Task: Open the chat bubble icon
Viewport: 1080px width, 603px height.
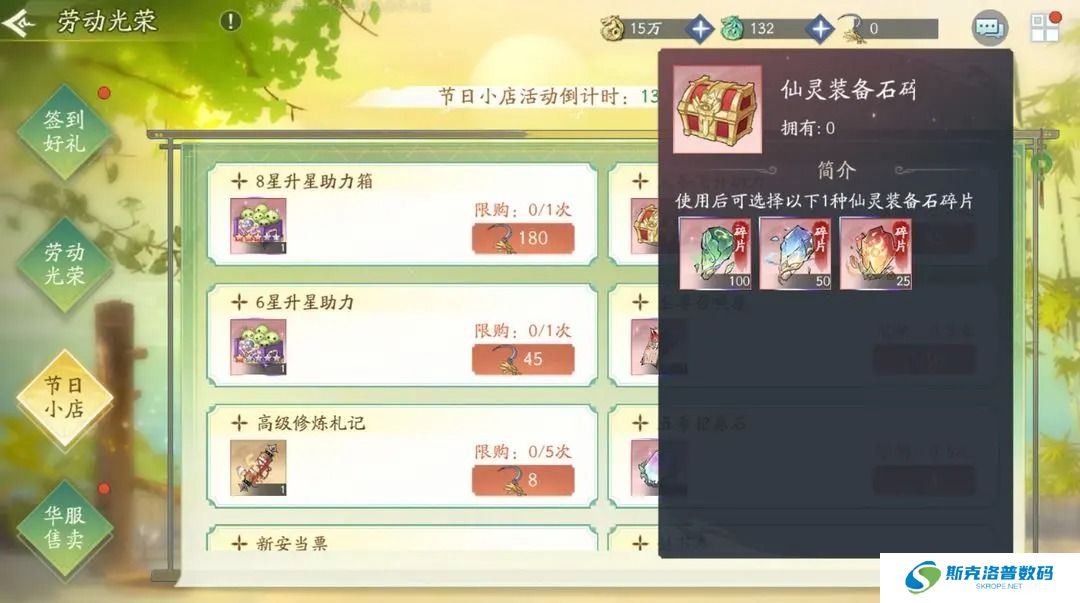Action: (x=989, y=28)
